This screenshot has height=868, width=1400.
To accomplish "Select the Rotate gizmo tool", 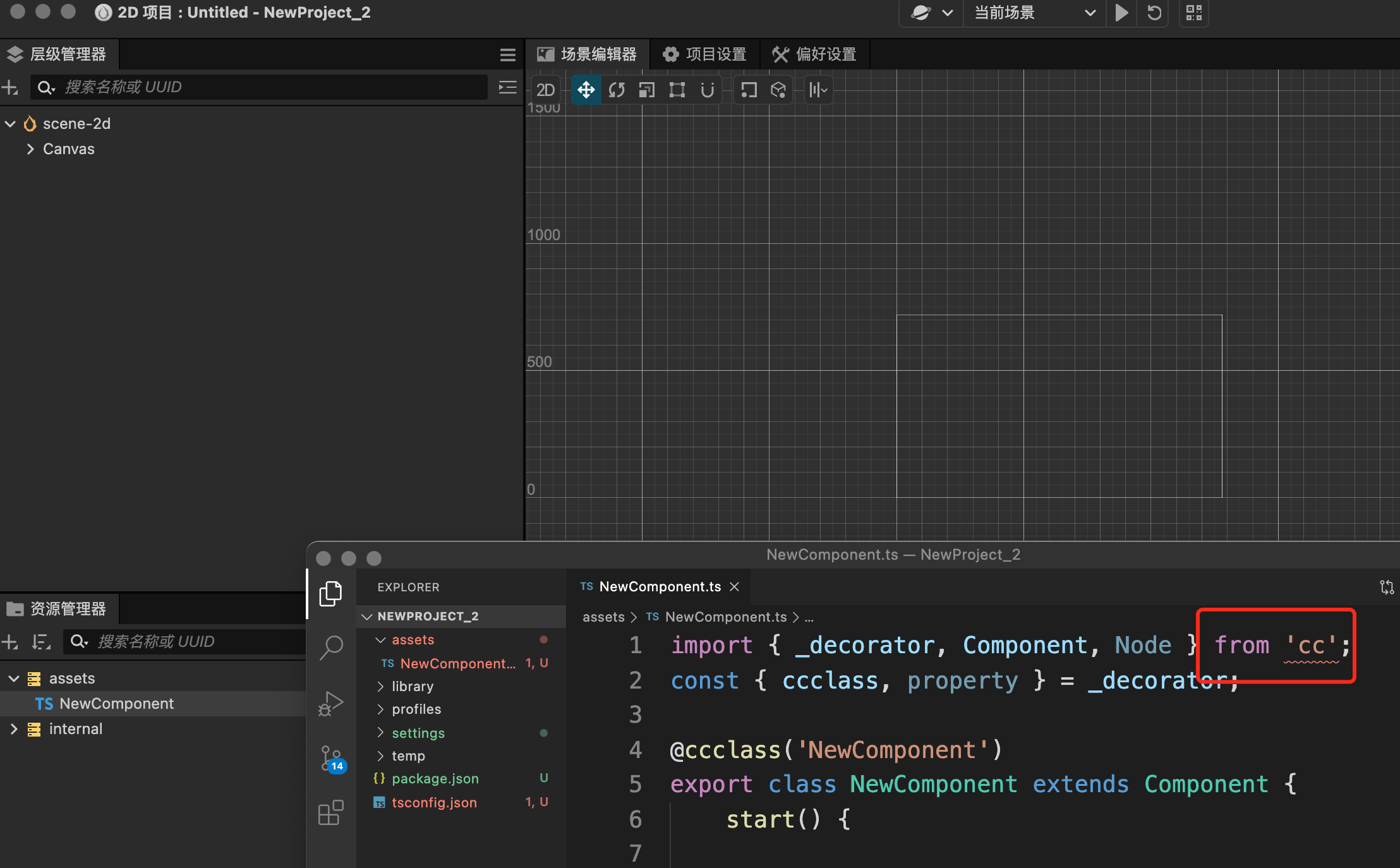I will (617, 90).
